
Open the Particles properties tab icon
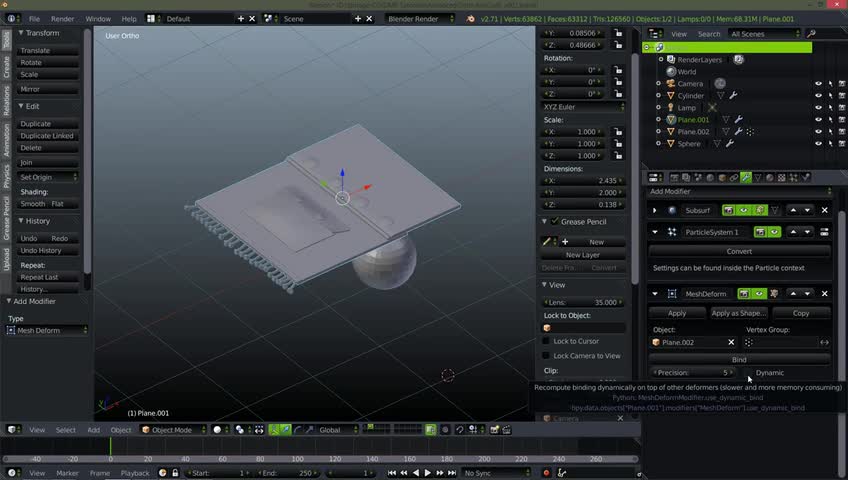pos(793,177)
